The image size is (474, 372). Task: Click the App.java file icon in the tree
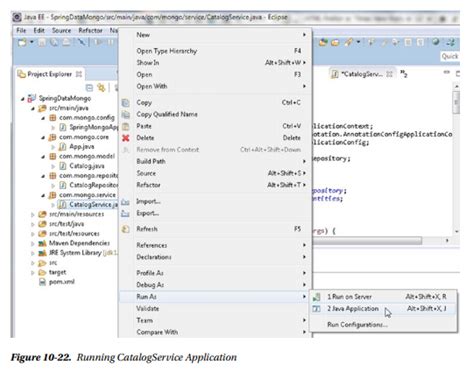click(62, 147)
